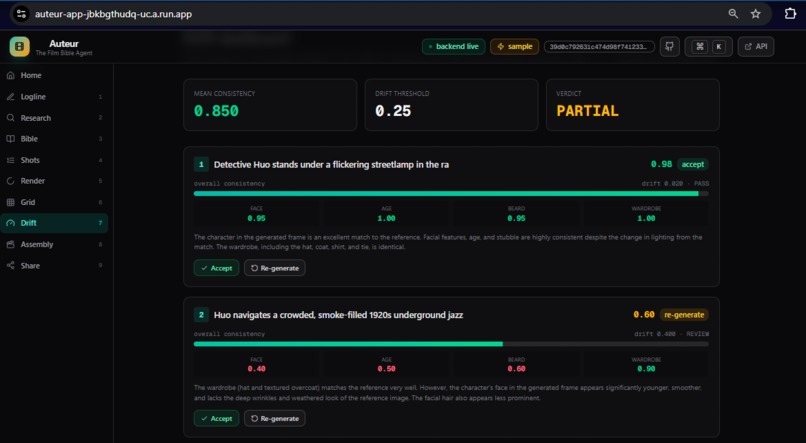Click the Assembly clapperboard icon

[10, 245]
